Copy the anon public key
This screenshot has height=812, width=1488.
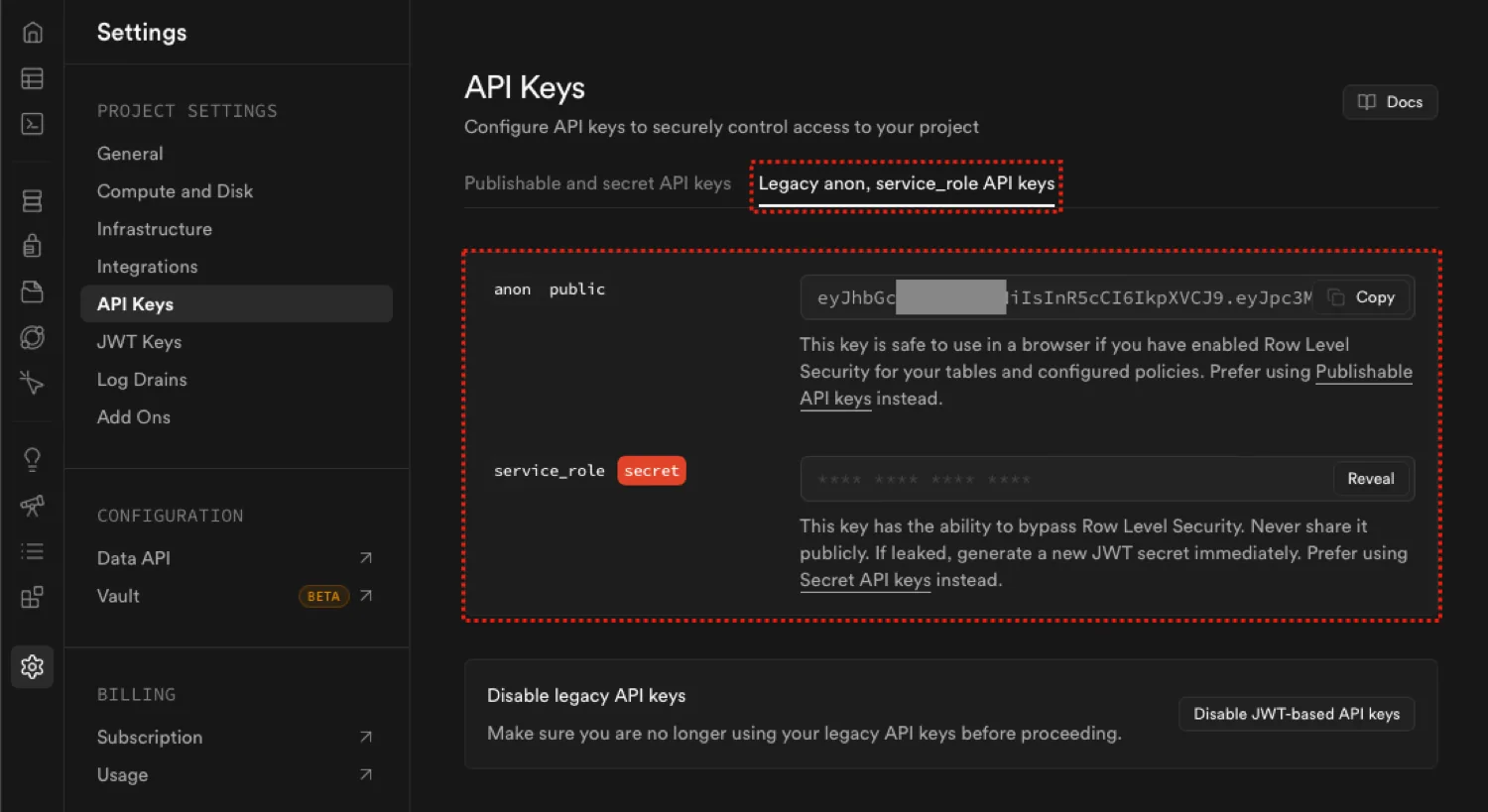pos(1363,296)
